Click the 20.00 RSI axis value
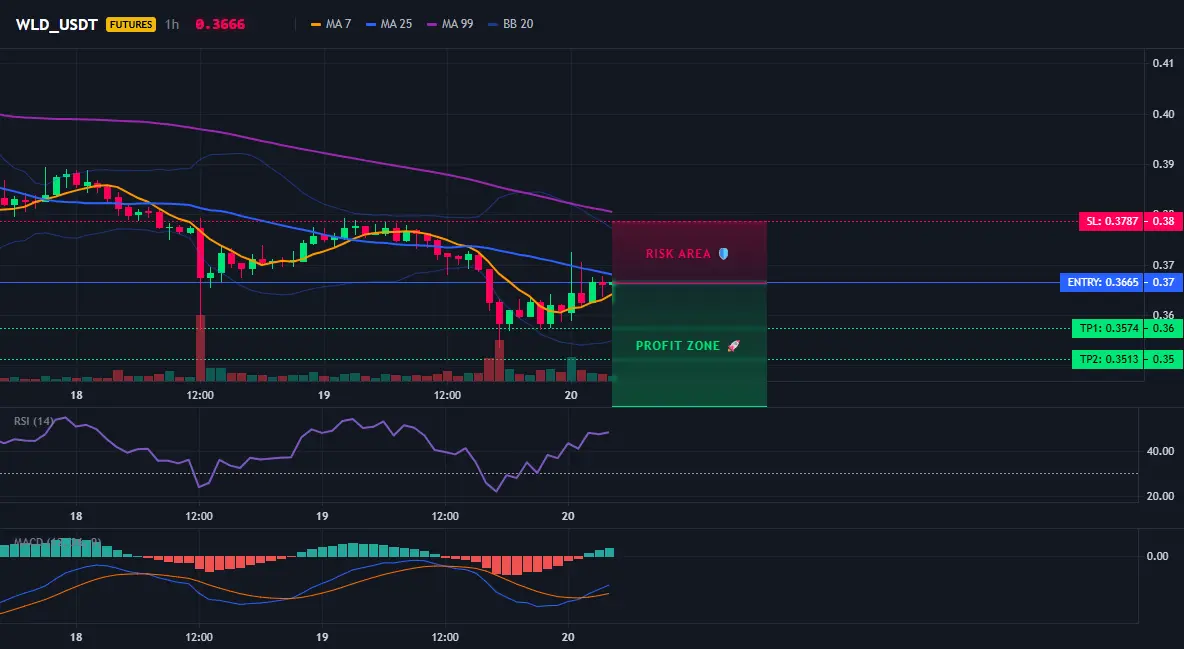 [1160, 496]
